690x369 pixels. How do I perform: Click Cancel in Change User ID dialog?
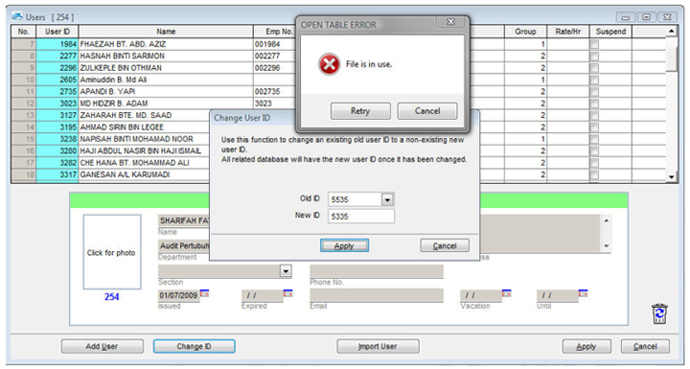point(444,246)
